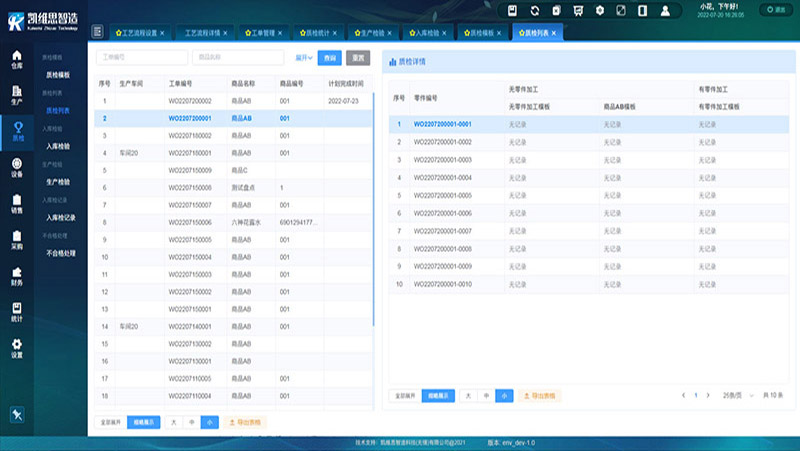This screenshot has width=800, height=451.
Task: Close the 入库检验 tab
Action: (444, 33)
